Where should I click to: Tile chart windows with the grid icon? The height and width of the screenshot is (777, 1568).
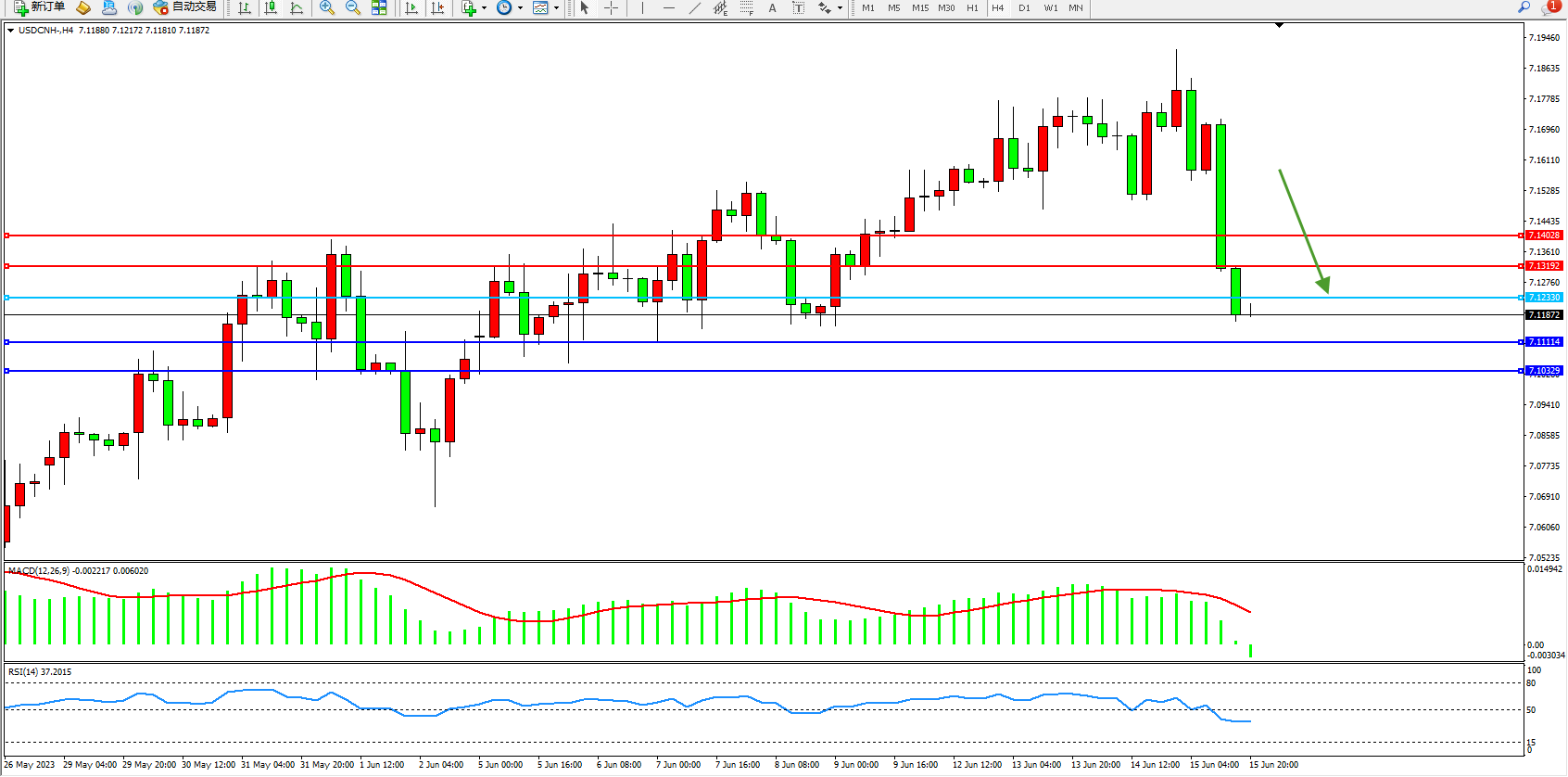(379, 7)
